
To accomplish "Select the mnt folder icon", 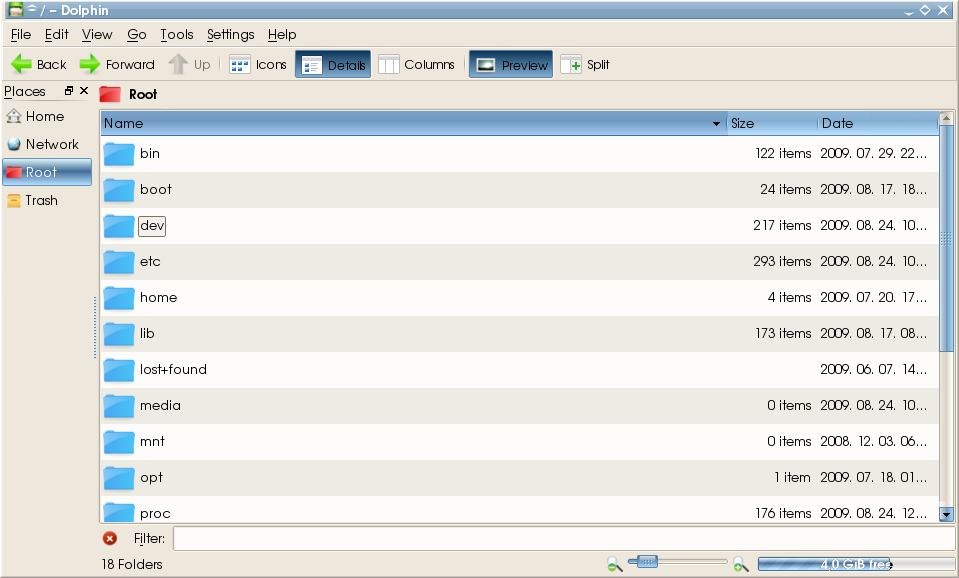I will point(119,443).
